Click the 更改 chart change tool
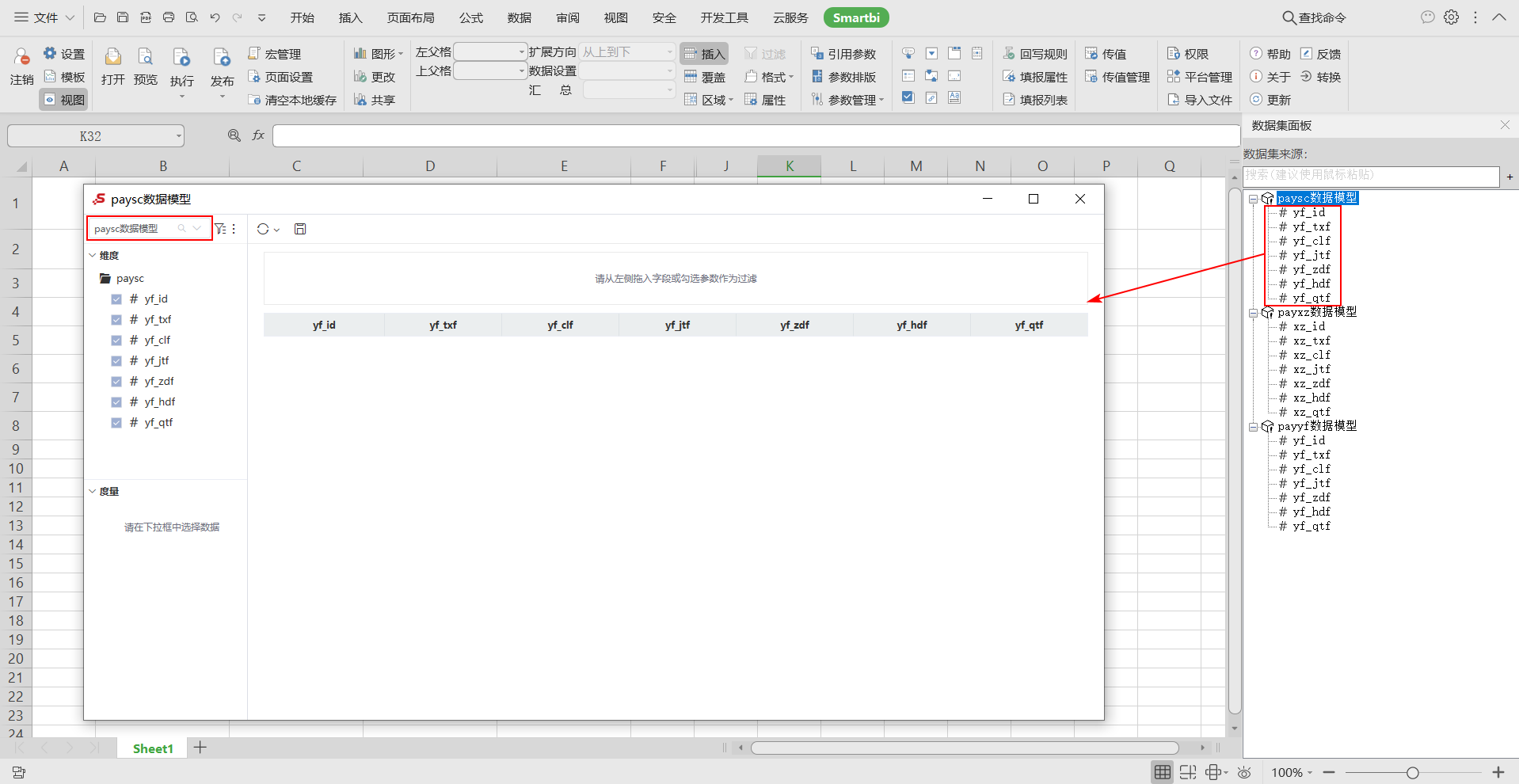Viewport: 1519px width, 784px height. (375, 77)
